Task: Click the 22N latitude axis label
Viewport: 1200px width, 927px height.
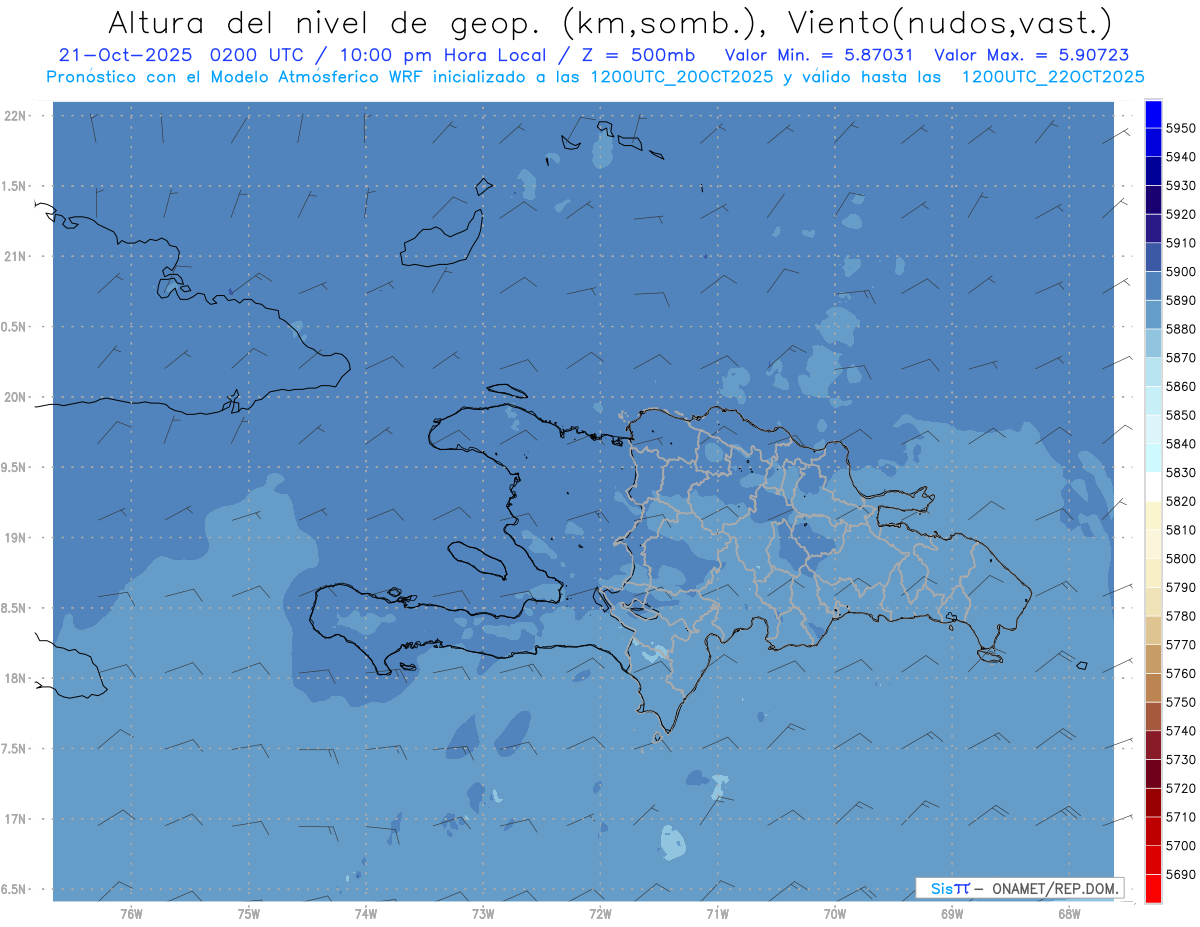Action: 17,115
